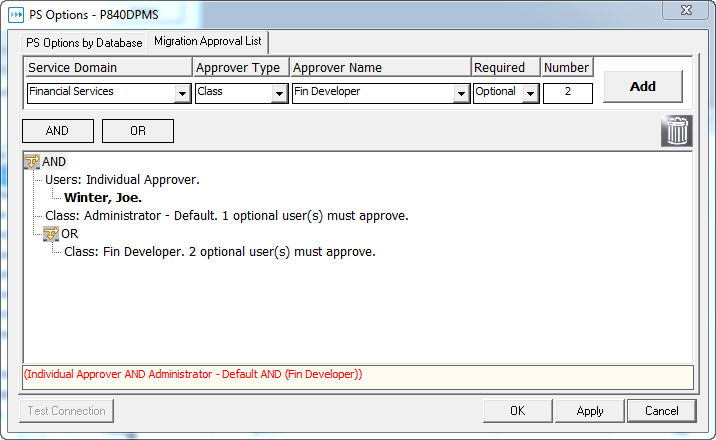Select the Users: Individual Approver item

(122, 180)
